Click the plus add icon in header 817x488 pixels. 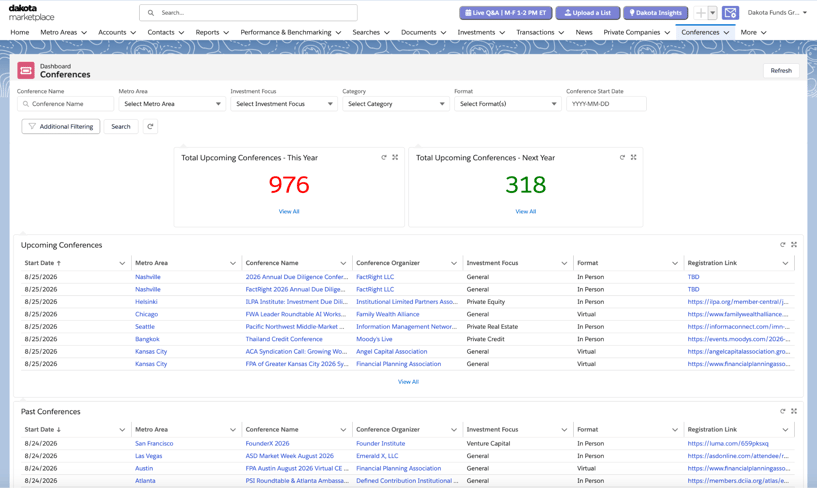tap(701, 13)
